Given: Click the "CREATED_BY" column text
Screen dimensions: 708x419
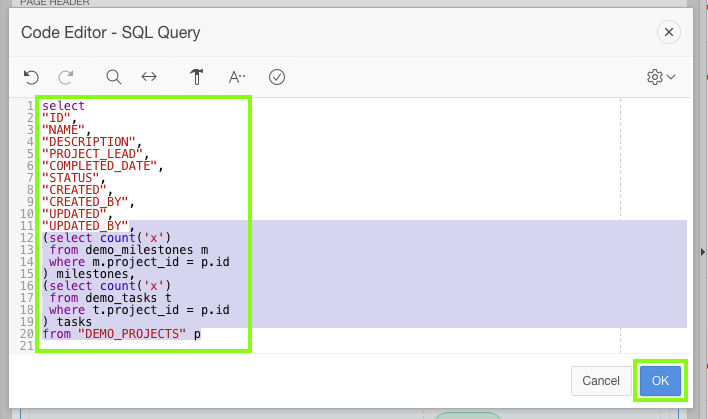Looking at the screenshot, I should click(x=85, y=202).
